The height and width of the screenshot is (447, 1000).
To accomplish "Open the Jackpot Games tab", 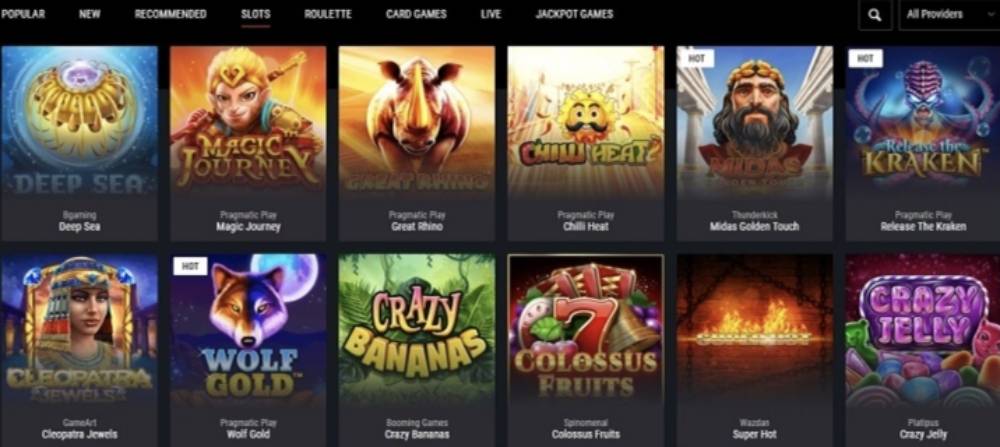I will coord(574,14).
